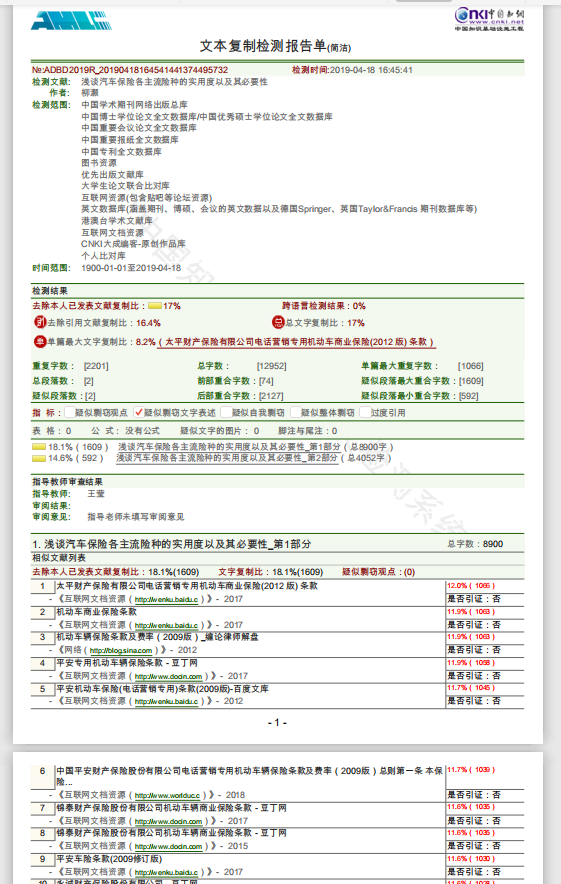Open docin.com link in row 7

[x=169, y=821]
